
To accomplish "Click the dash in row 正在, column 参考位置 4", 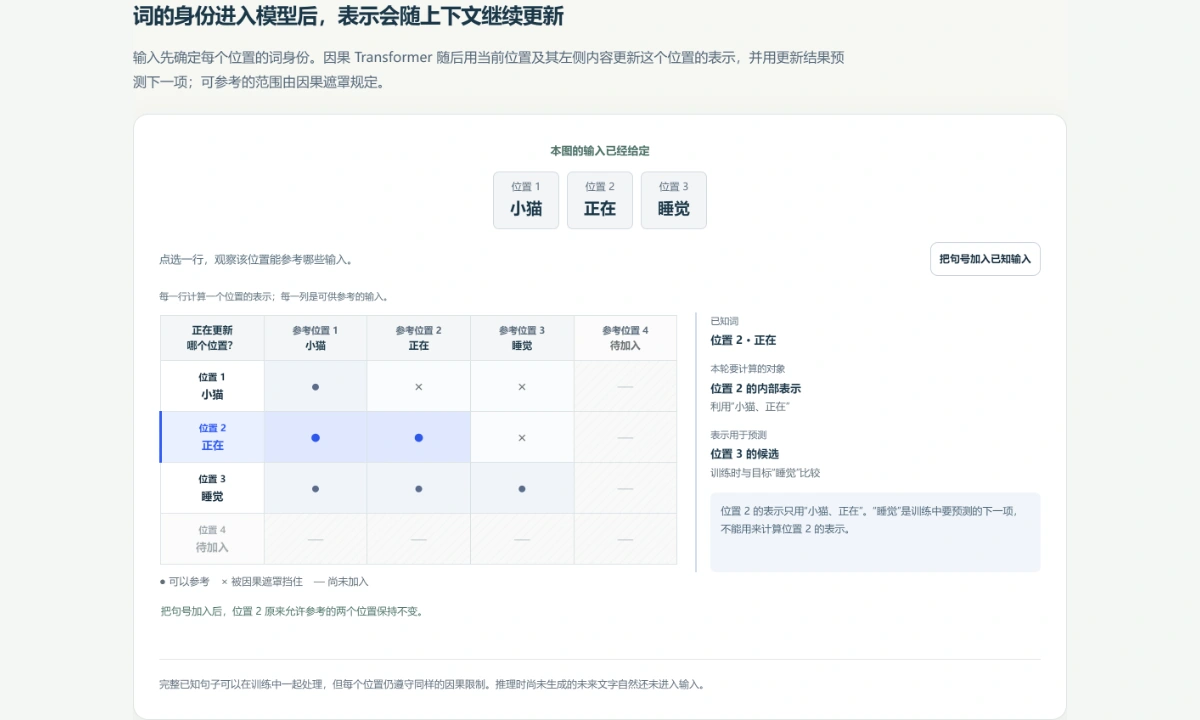I will (x=625, y=437).
